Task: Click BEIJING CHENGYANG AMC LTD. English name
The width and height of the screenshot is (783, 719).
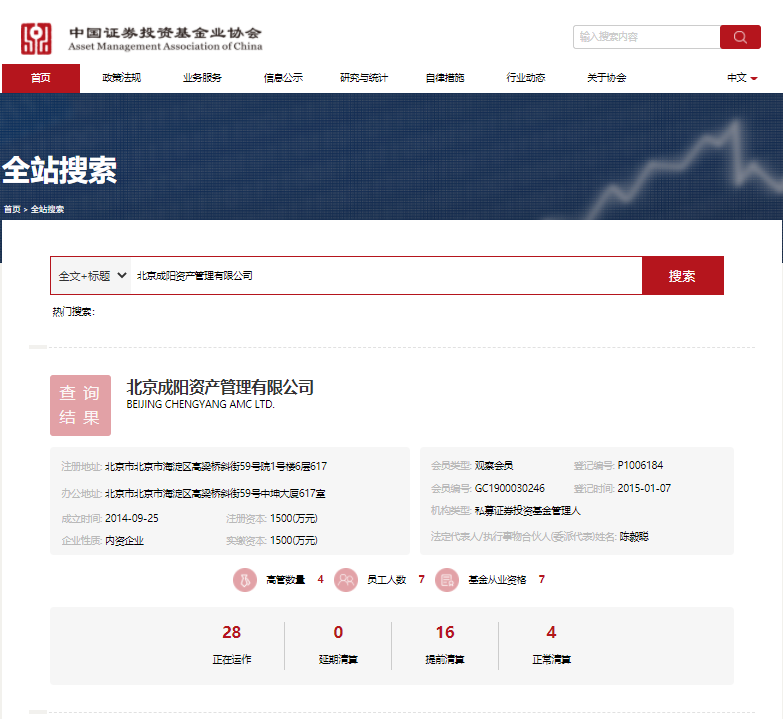Action: 201,404
